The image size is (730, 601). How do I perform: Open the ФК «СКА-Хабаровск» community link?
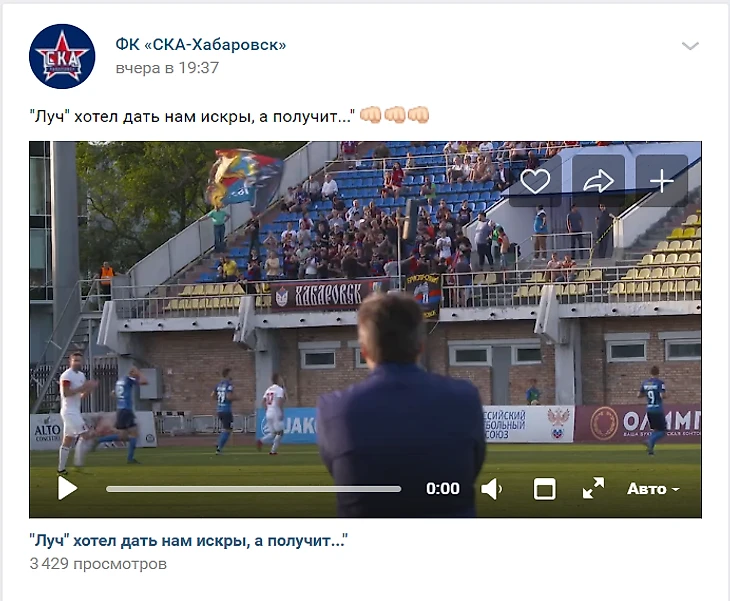tap(201, 45)
